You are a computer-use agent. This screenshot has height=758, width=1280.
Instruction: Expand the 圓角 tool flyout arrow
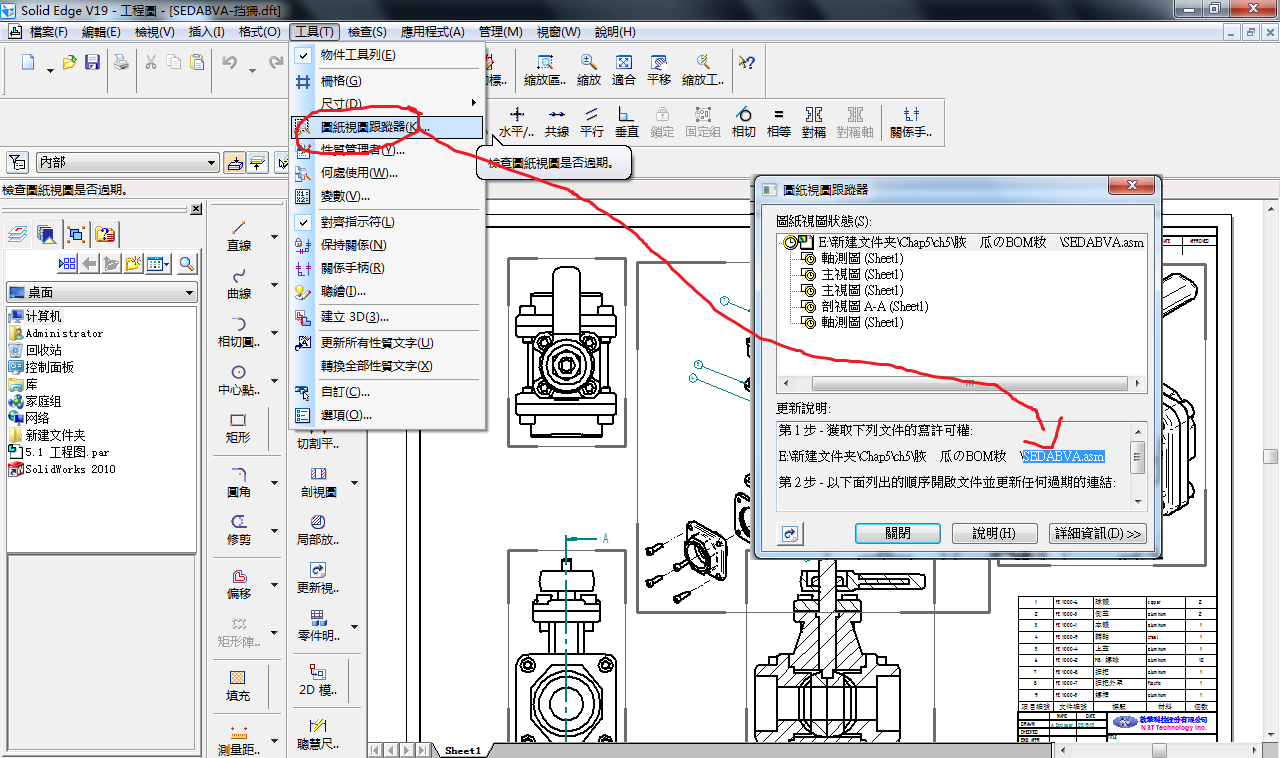pyautogui.click(x=275, y=482)
